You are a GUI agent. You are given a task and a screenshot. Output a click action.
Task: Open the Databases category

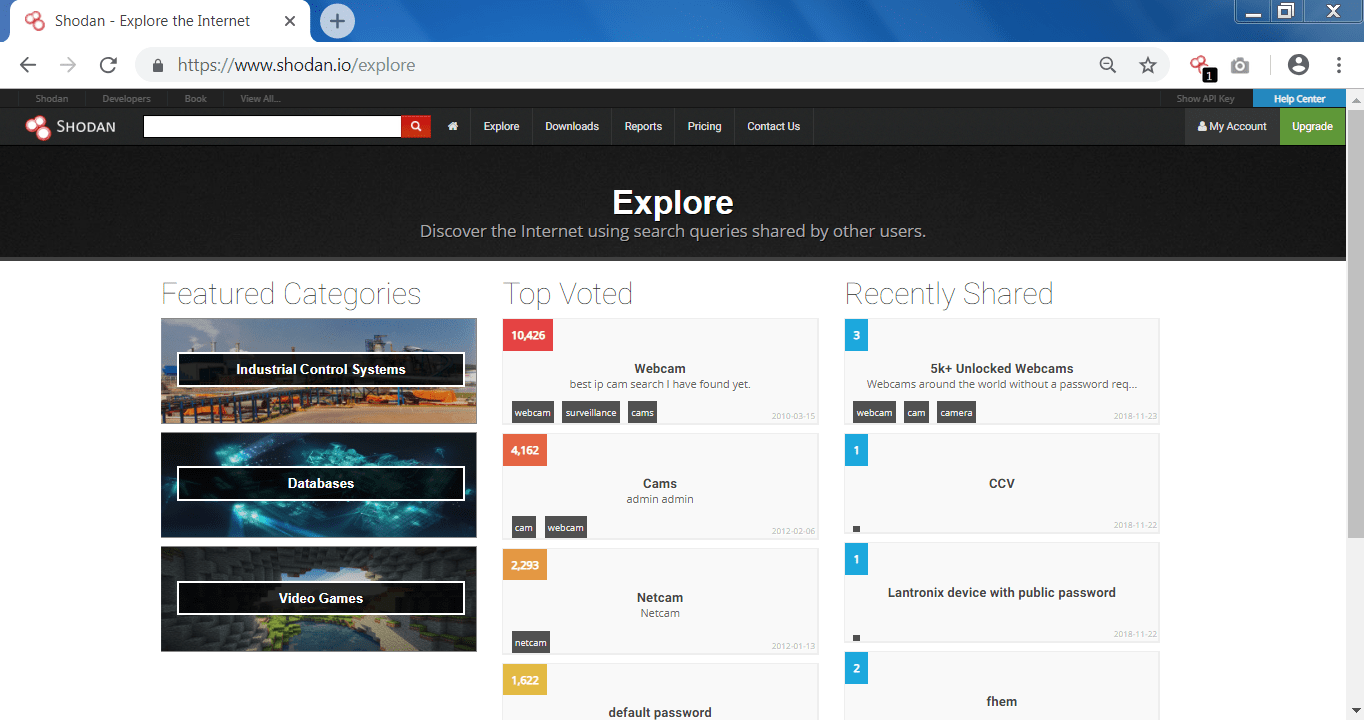pyautogui.click(x=319, y=484)
